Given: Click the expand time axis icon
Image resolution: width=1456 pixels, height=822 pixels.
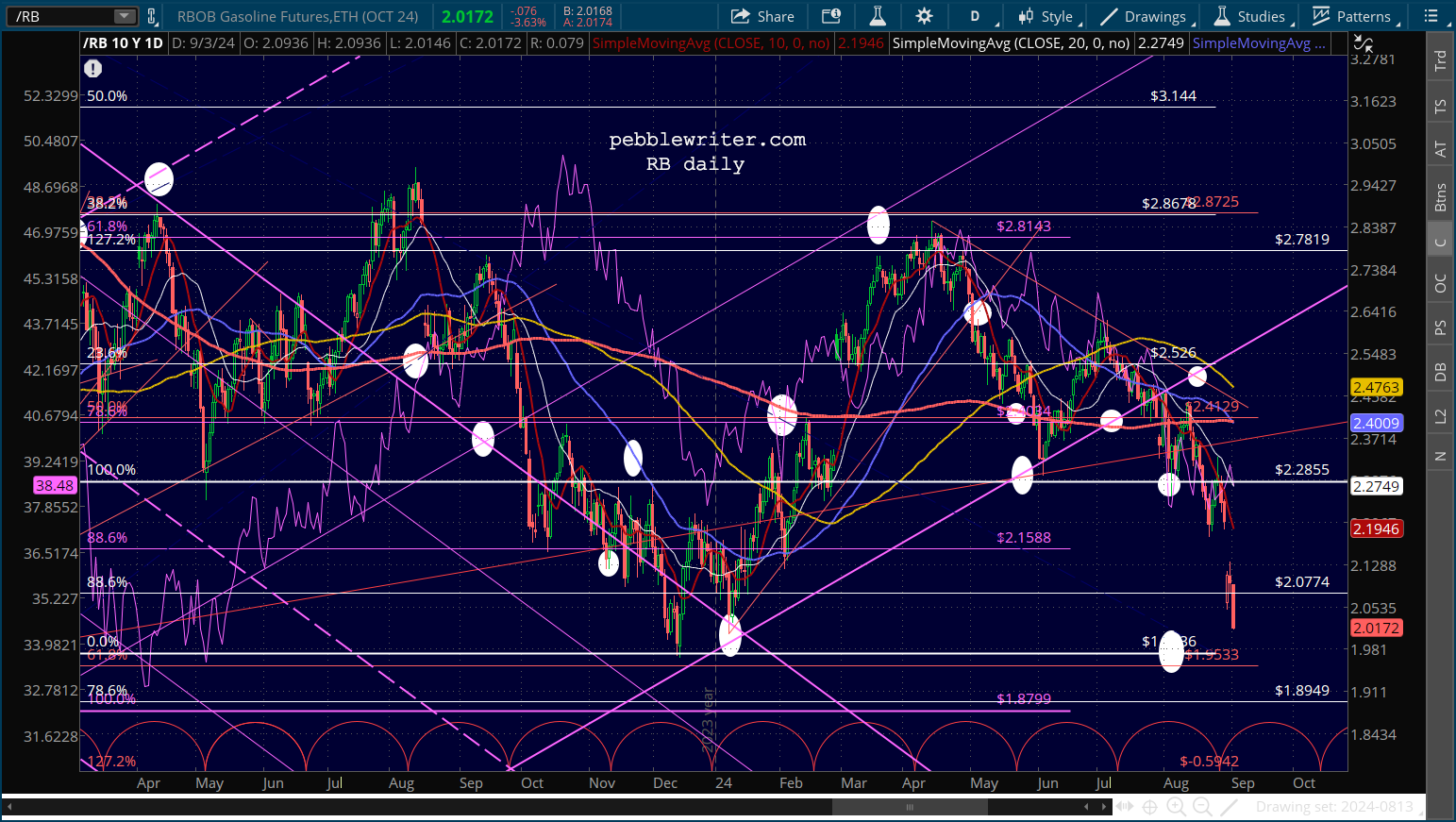Looking at the screenshot, I should pyautogui.click(x=1126, y=807).
